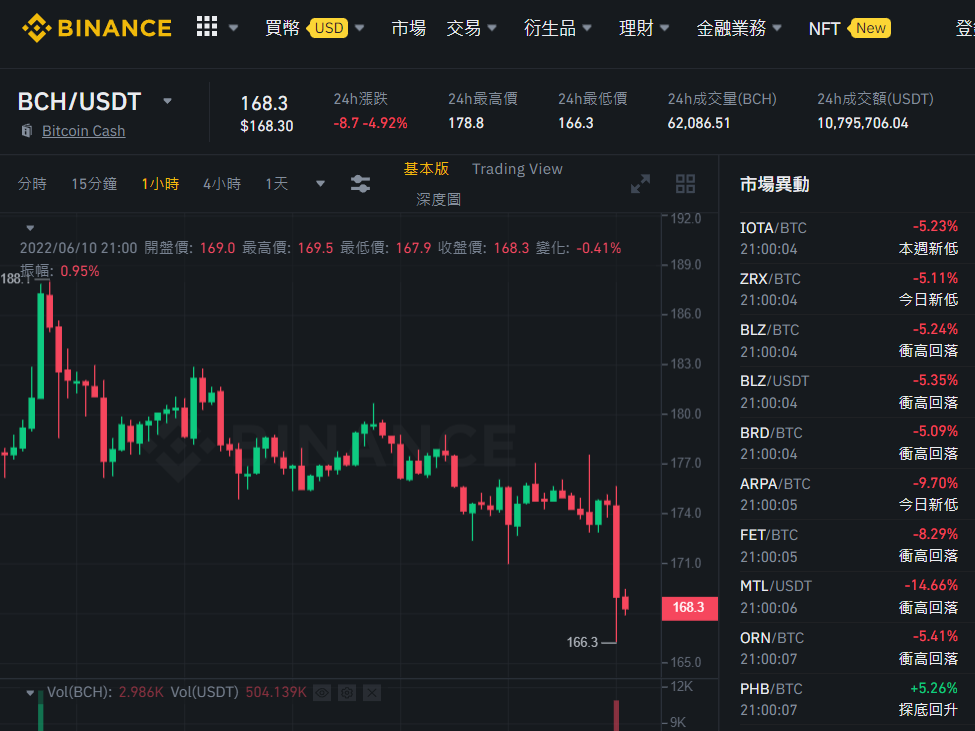Open FET/BTC market mover row
This screenshot has height=731, width=975.
(x=849, y=546)
